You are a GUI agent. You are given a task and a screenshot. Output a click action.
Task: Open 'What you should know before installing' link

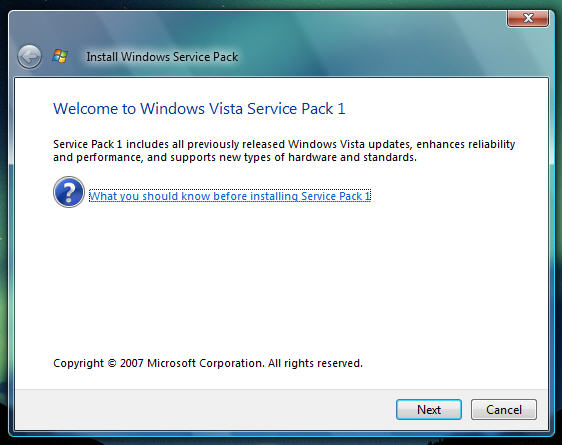tap(230, 196)
